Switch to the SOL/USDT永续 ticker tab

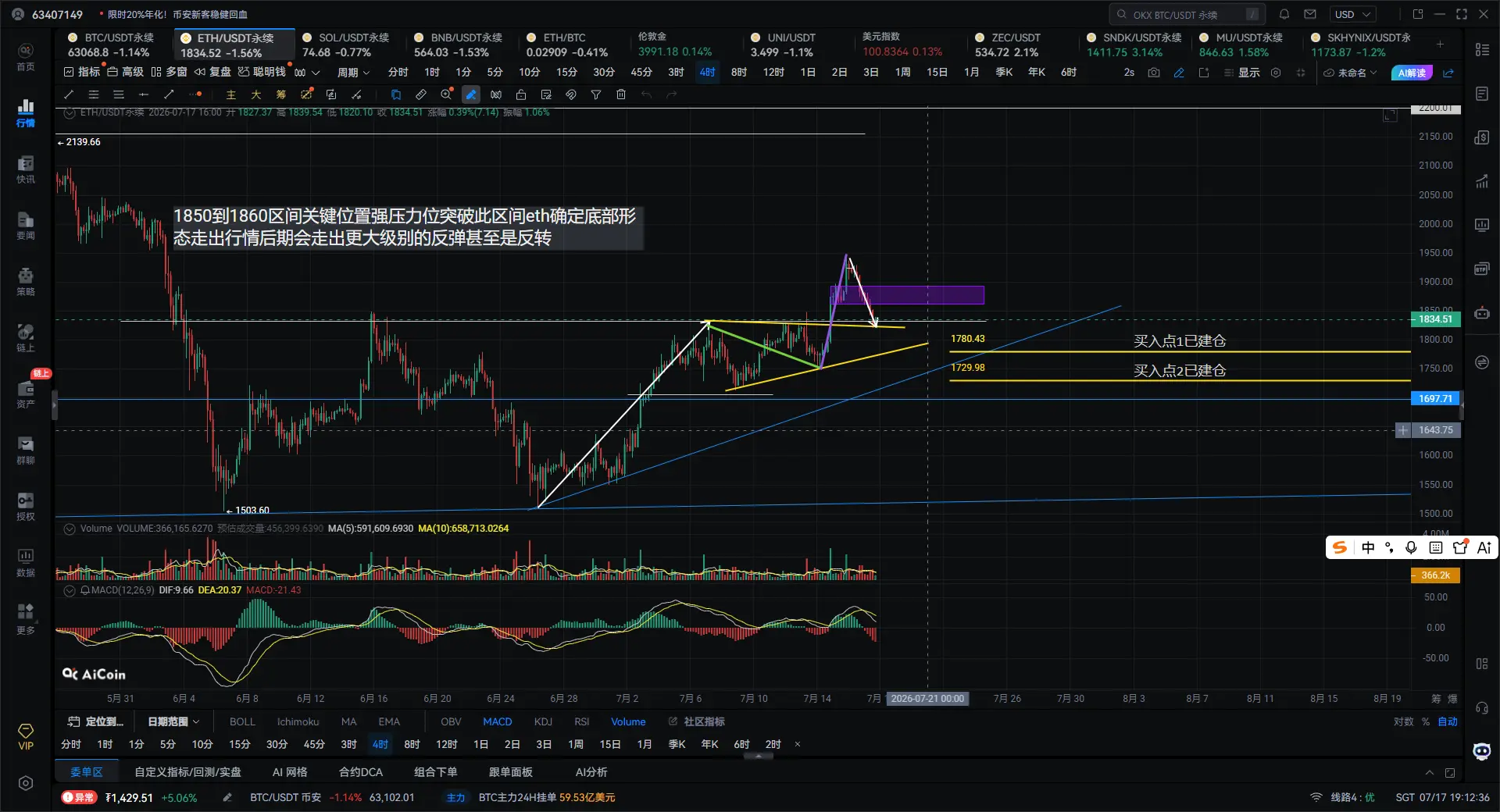(x=346, y=45)
